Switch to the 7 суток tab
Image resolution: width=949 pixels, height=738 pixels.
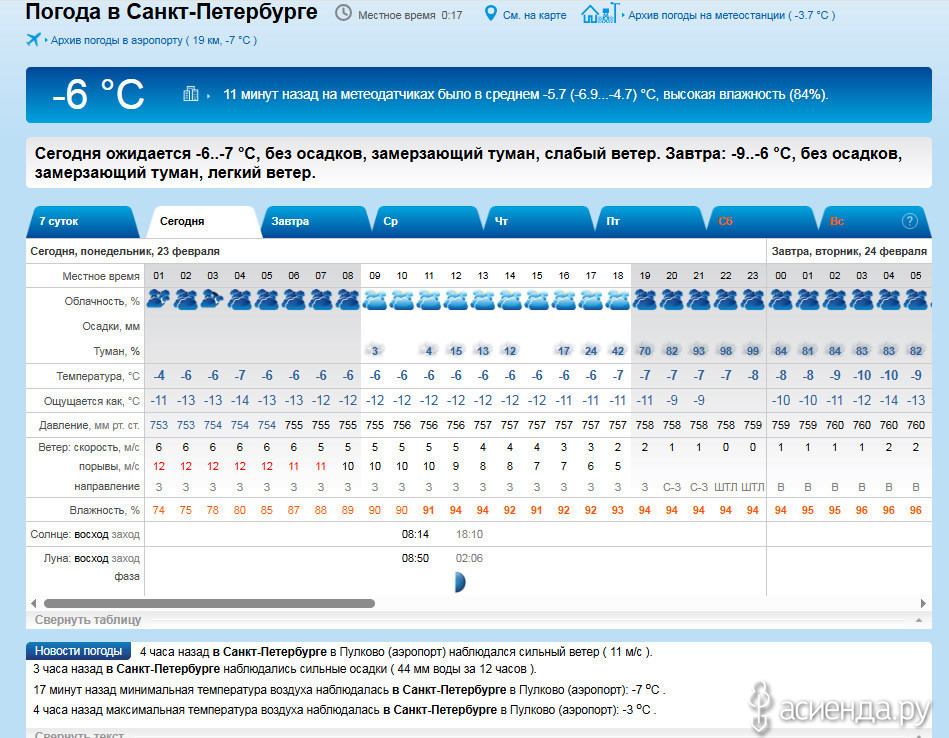click(x=60, y=221)
